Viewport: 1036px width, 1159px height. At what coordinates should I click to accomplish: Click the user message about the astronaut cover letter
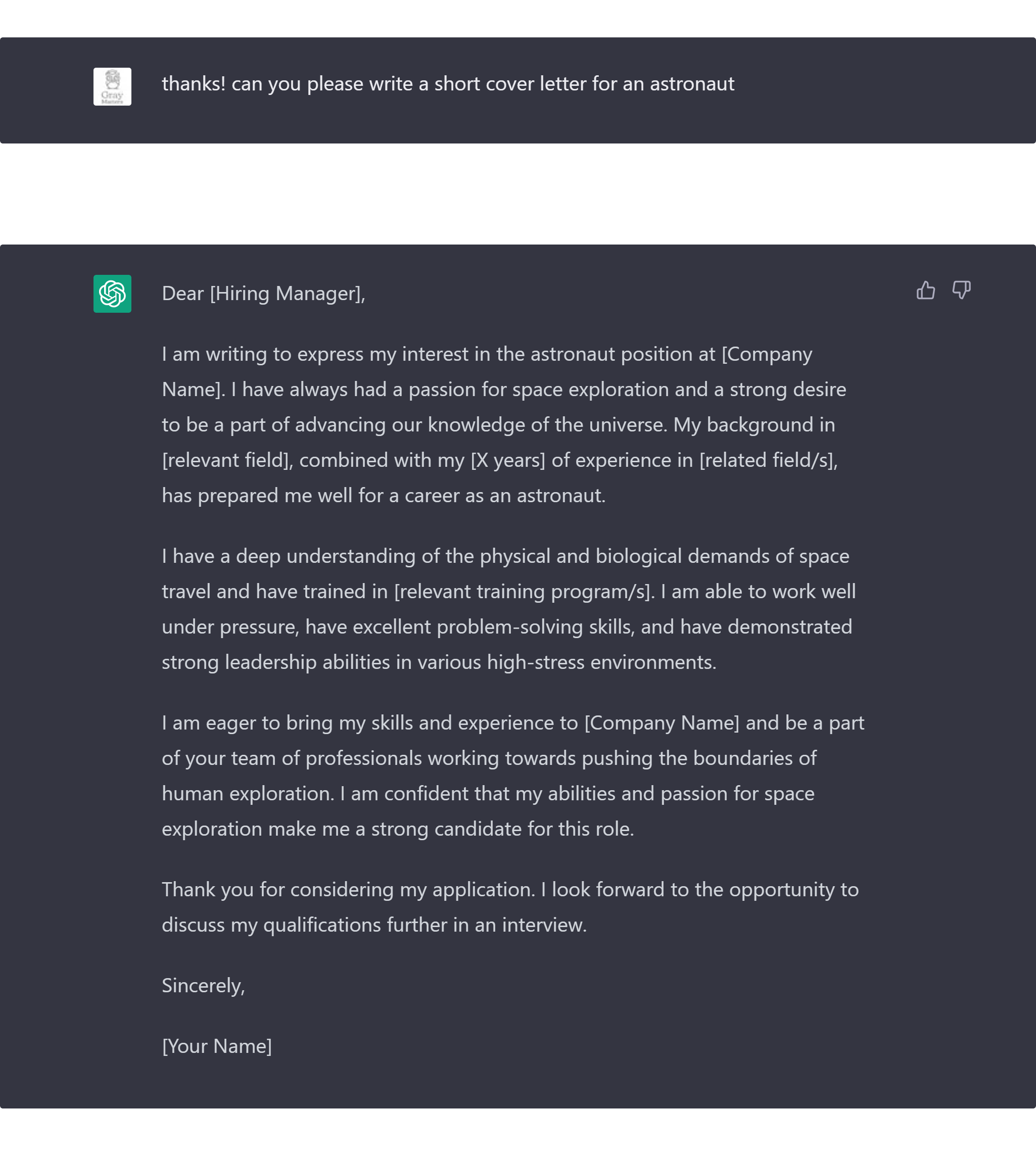tap(448, 84)
